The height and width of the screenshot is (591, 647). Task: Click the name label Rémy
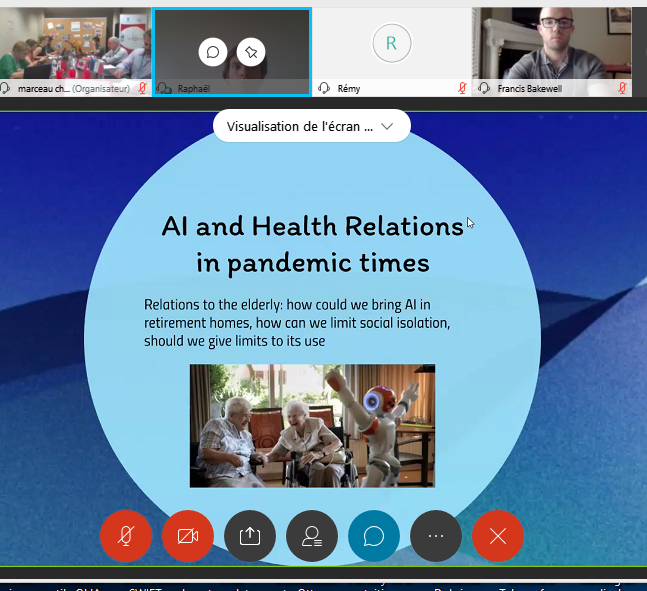click(x=349, y=88)
